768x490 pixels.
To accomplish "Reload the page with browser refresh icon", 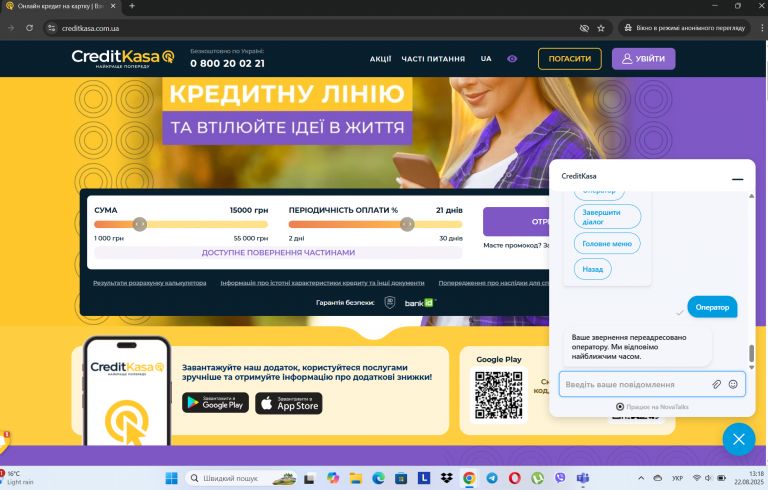I will [x=29, y=28].
